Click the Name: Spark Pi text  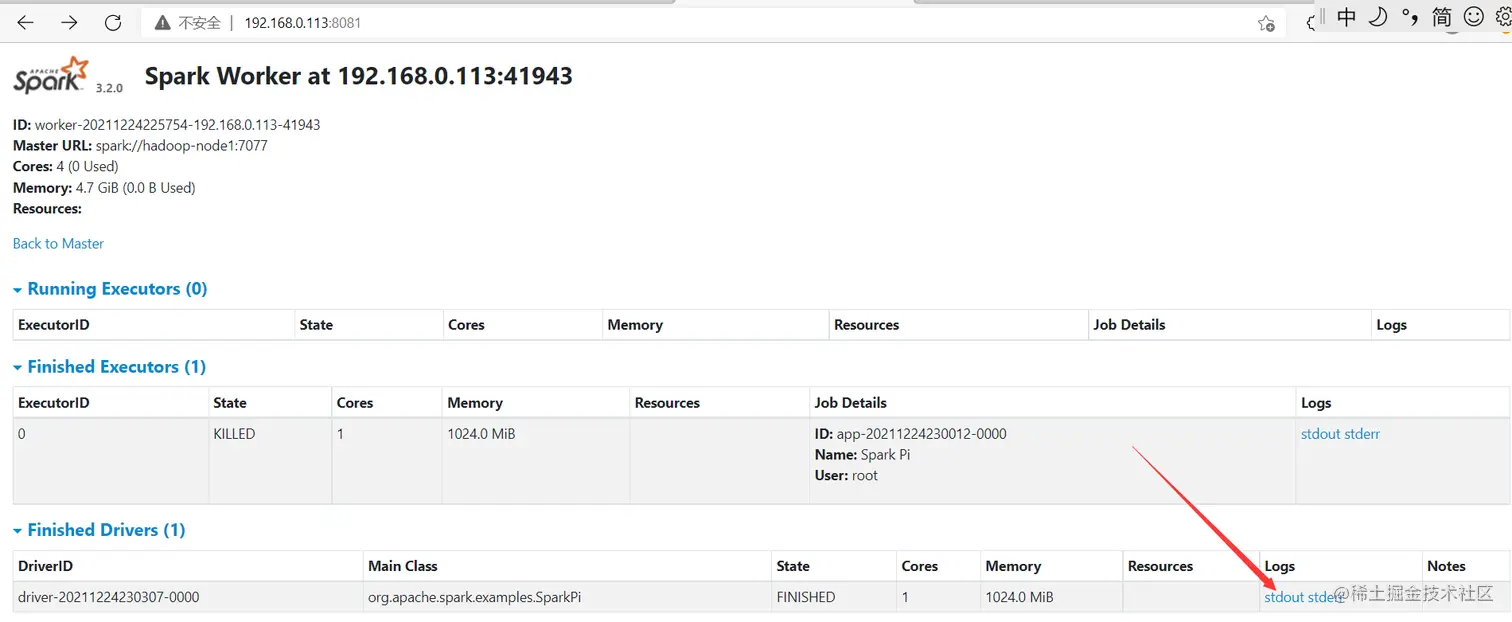[863, 455]
